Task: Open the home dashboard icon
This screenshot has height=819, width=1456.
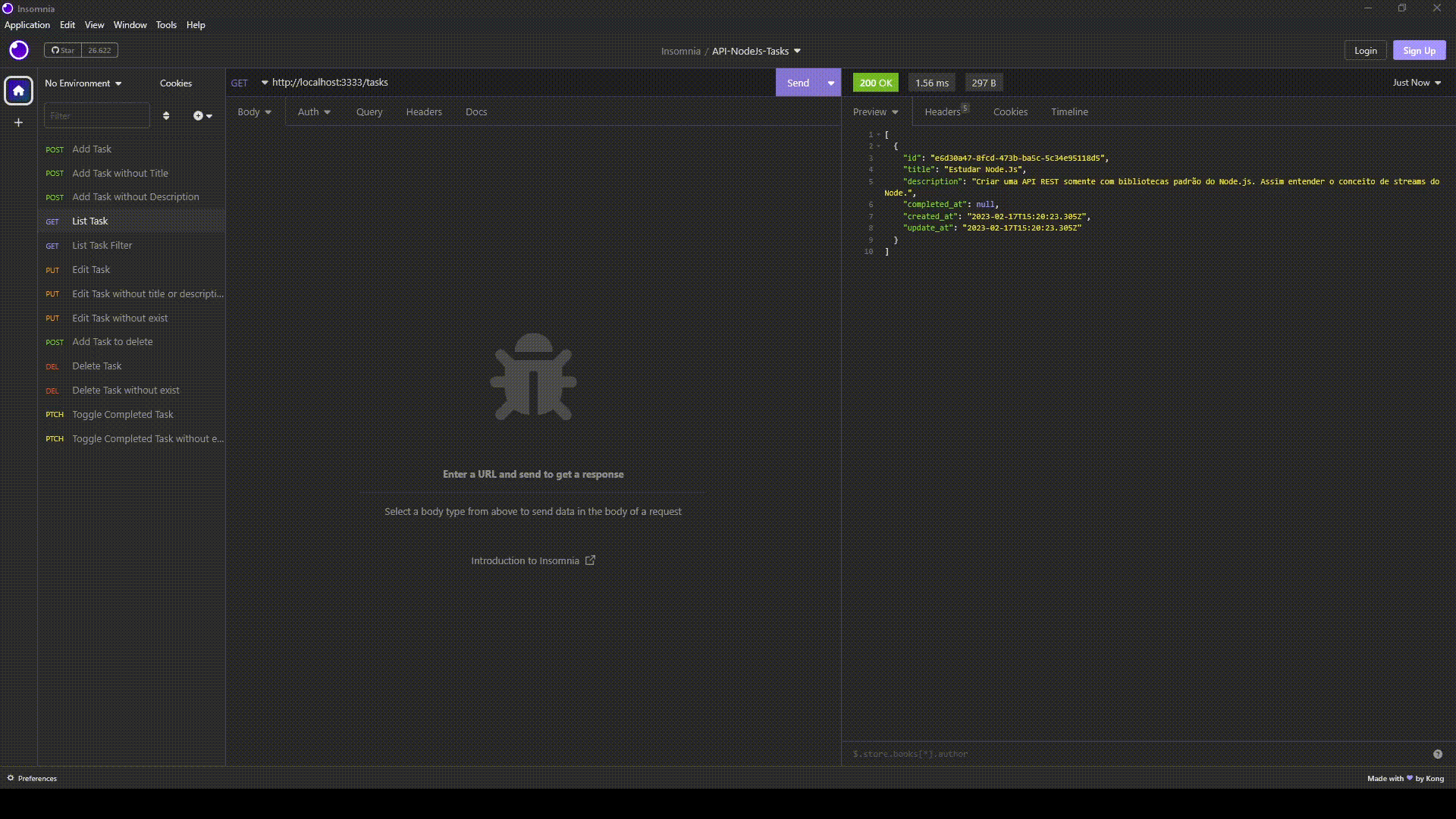Action: tap(19, 91)
